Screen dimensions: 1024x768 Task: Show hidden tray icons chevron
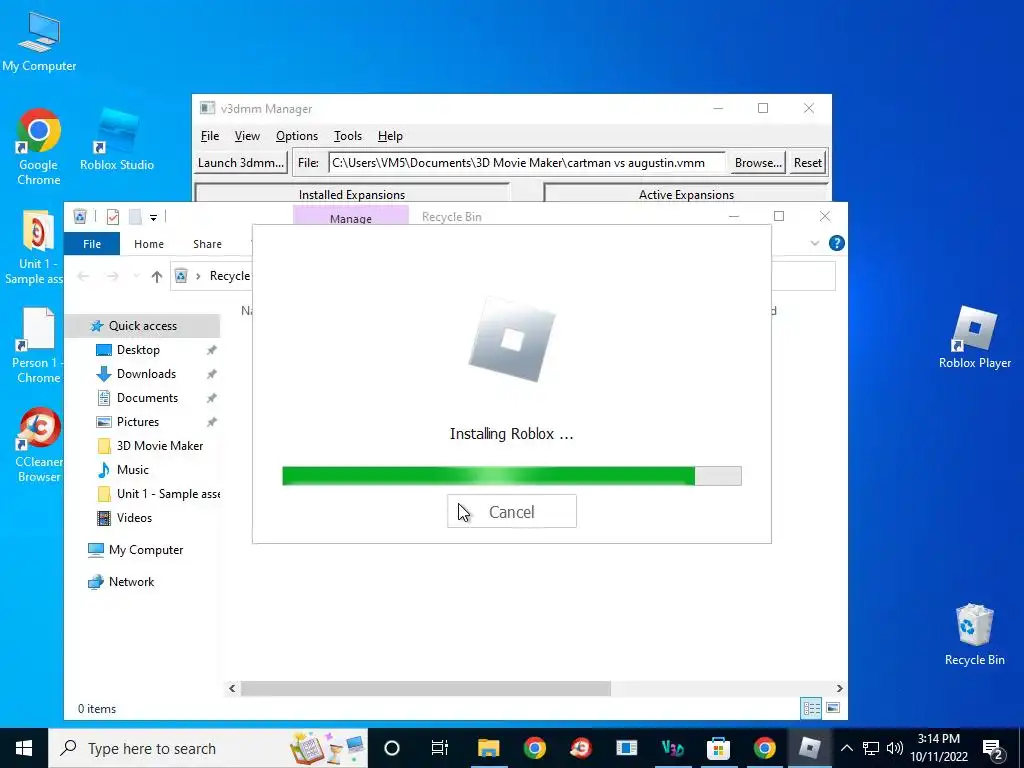846,748
